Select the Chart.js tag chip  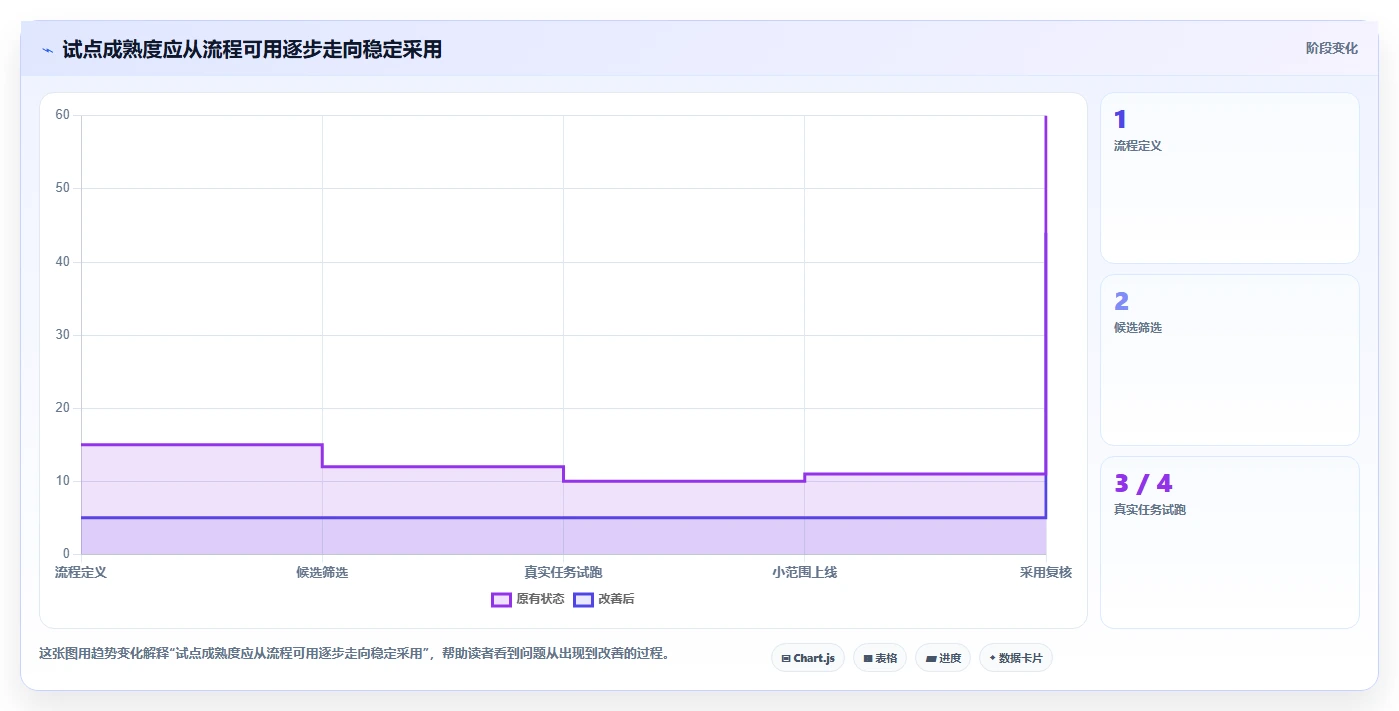pos(808,658)
